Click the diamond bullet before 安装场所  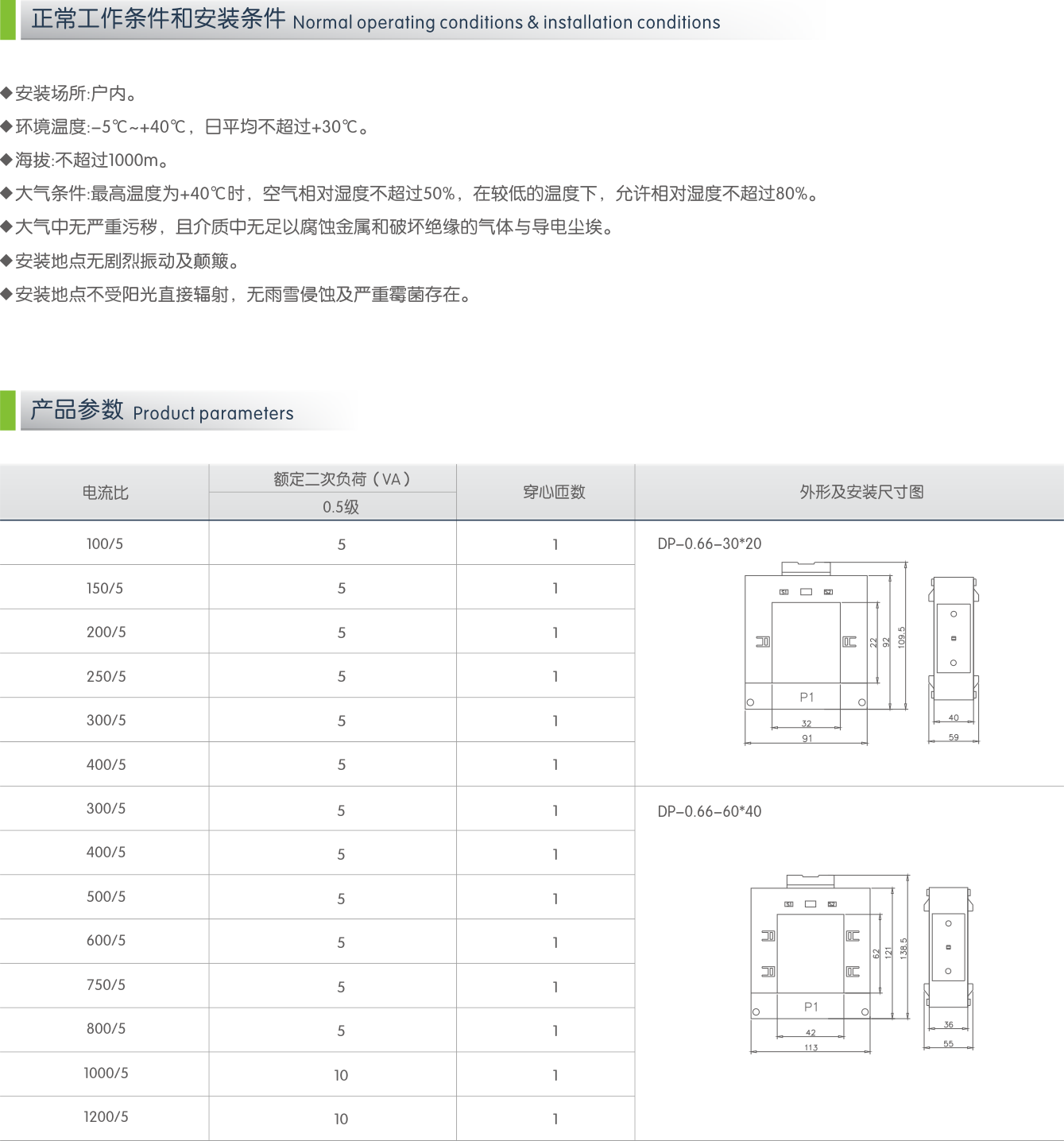coord(7,93)
